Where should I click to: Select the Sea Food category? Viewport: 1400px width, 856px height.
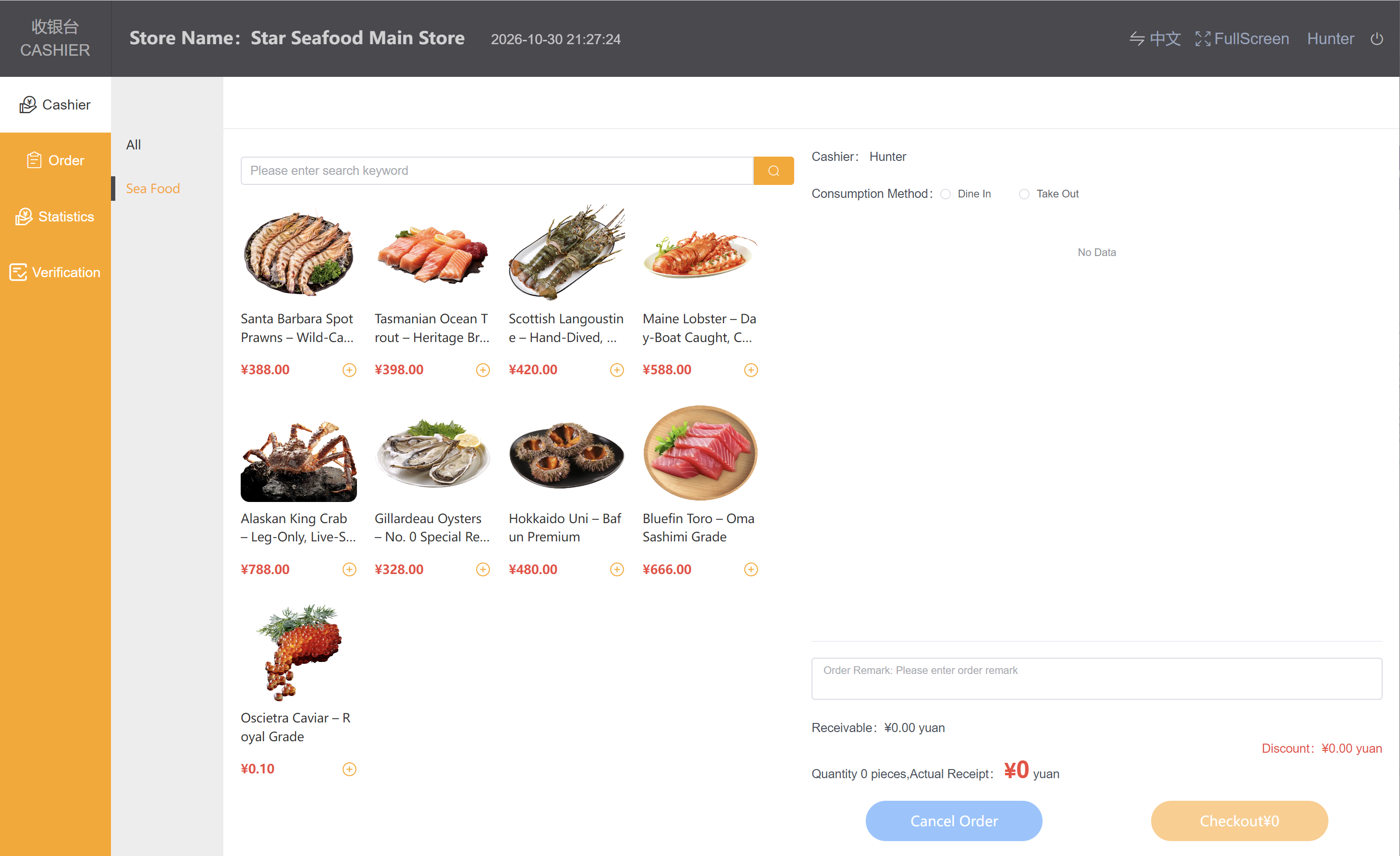[152, 189]
